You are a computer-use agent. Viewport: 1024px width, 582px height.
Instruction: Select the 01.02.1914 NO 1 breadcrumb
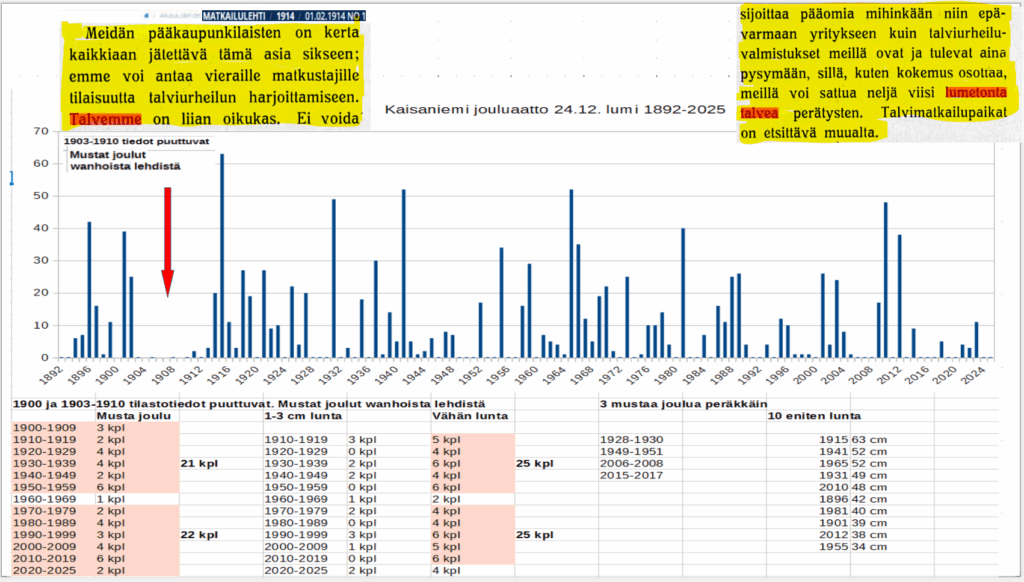(x=333, y=17)
